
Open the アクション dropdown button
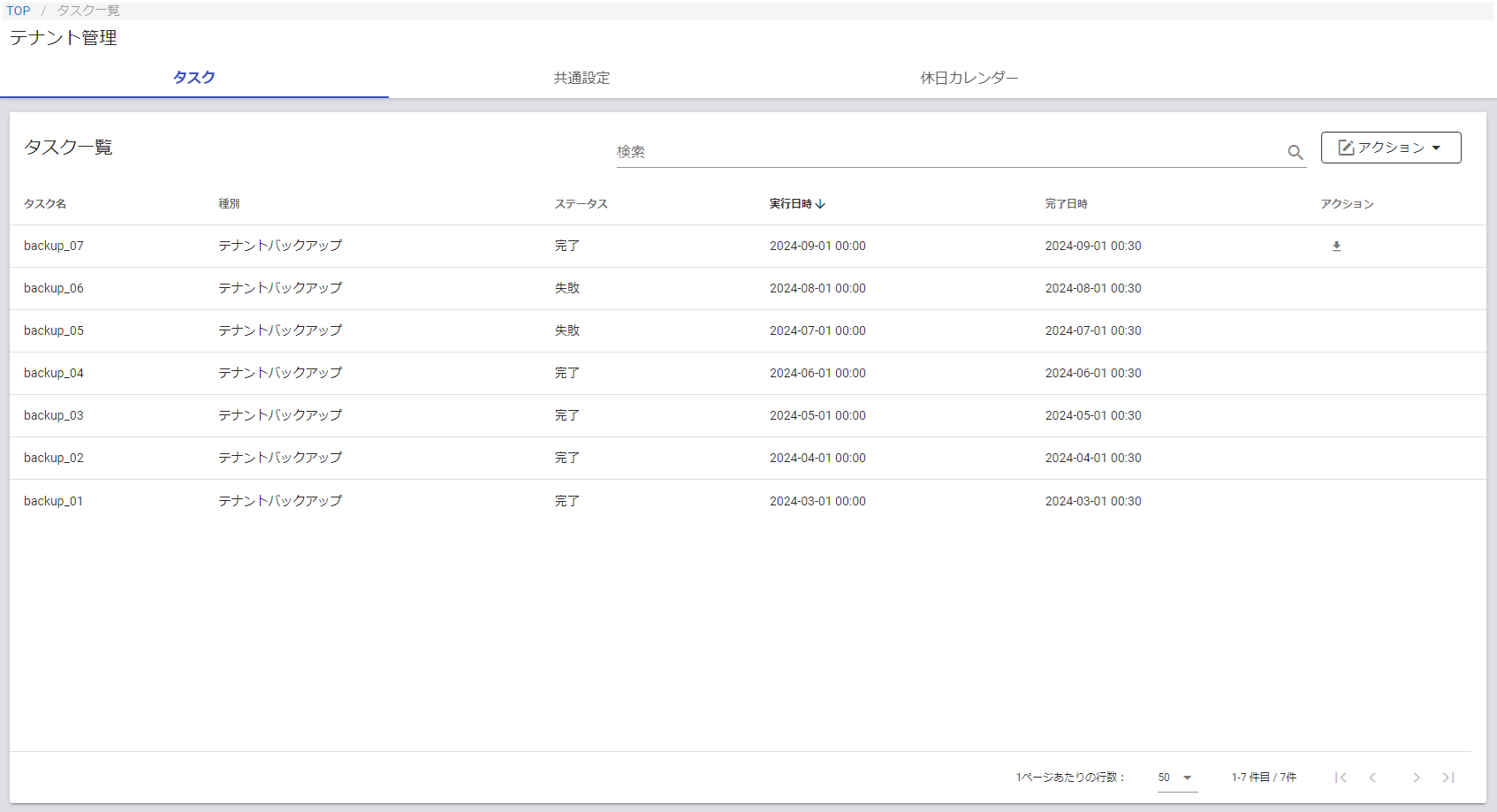[1390, 148]
